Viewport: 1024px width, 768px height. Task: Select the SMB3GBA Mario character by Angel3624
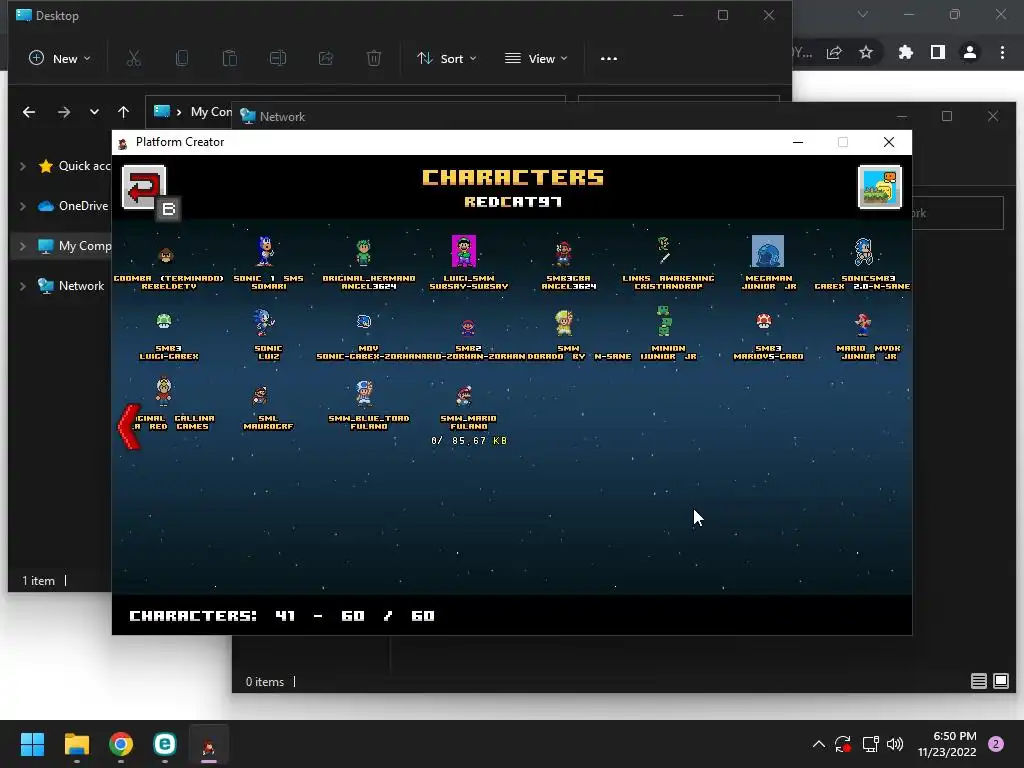coord(563,253)
